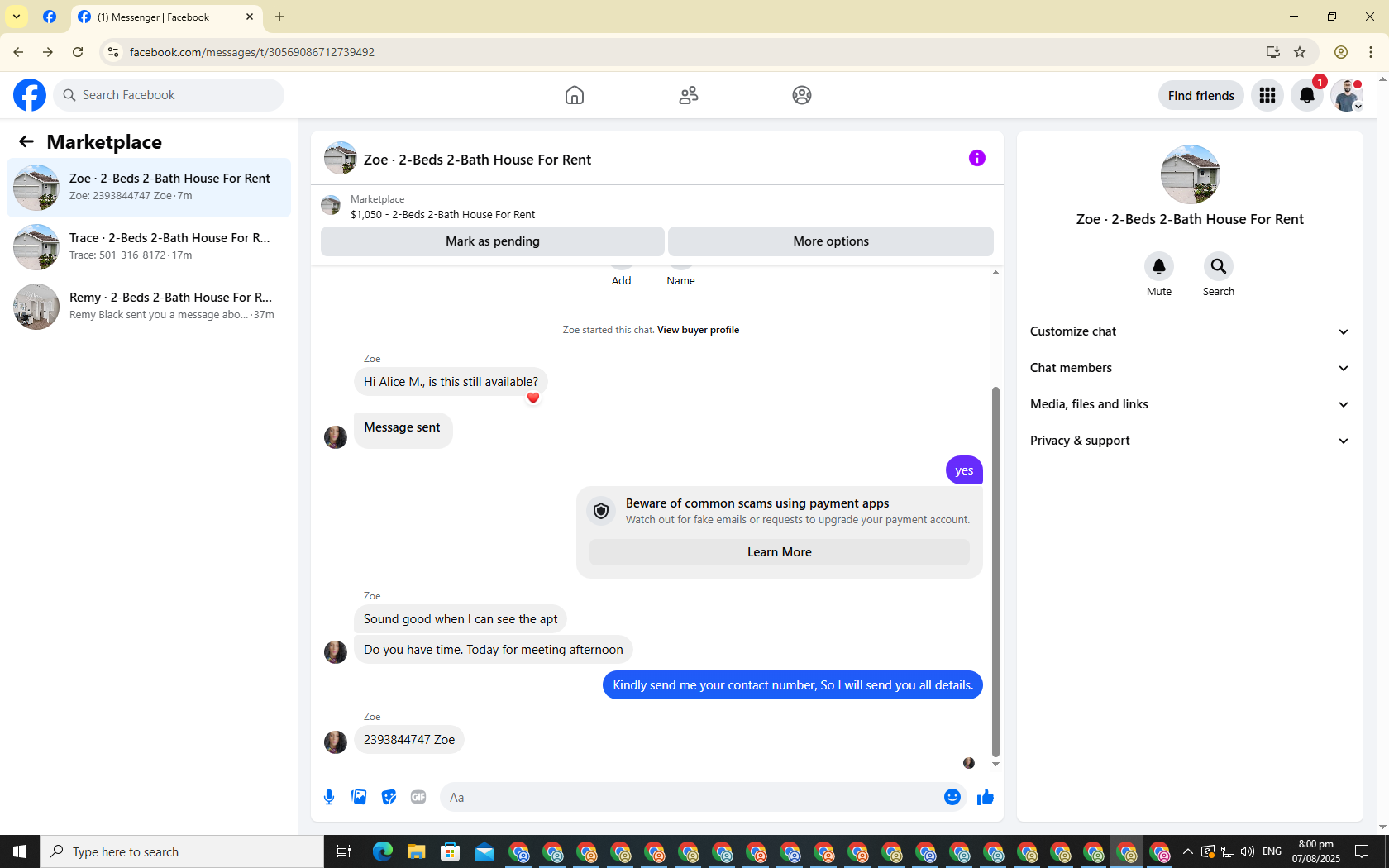1389x868 pixels.
Task: Click the Find friends button
Action: (x=1201, y=95)
